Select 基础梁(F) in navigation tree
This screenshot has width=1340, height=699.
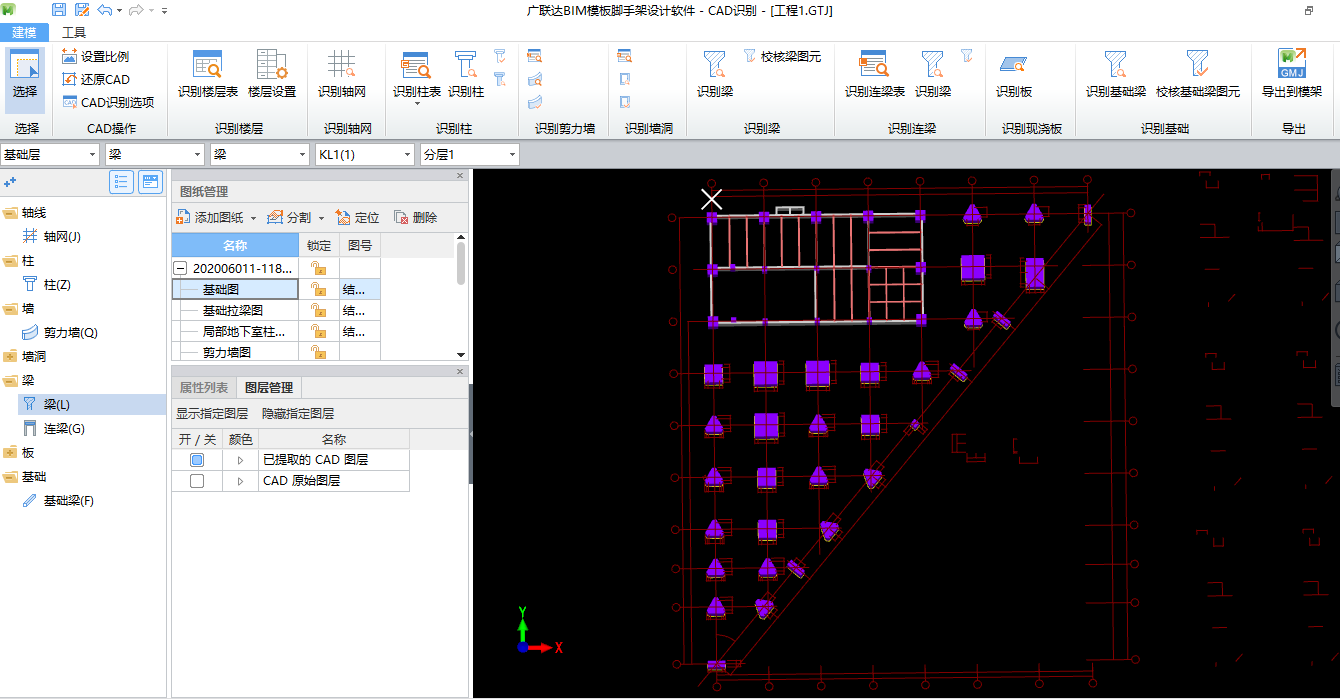(68, 501)
